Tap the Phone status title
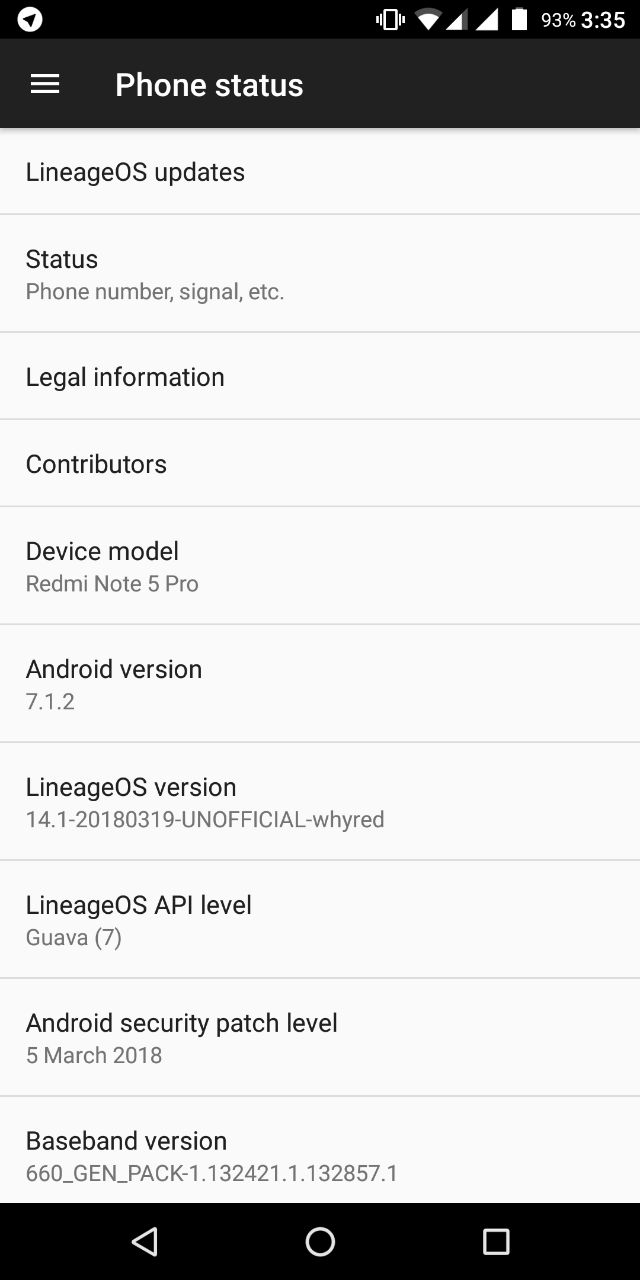The width and height of the screenshot is (640, 1280). pos(209,85)
